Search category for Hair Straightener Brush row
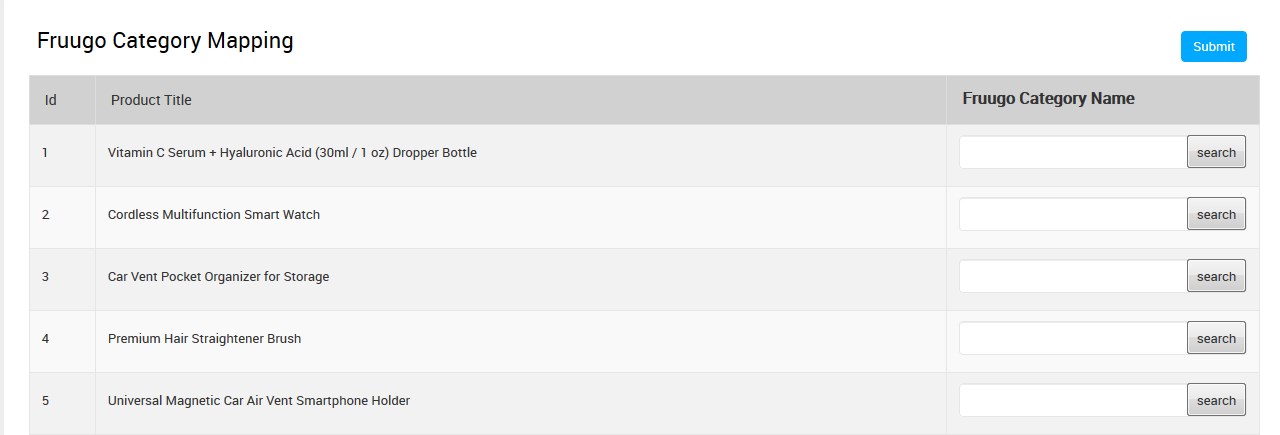 1216,339
